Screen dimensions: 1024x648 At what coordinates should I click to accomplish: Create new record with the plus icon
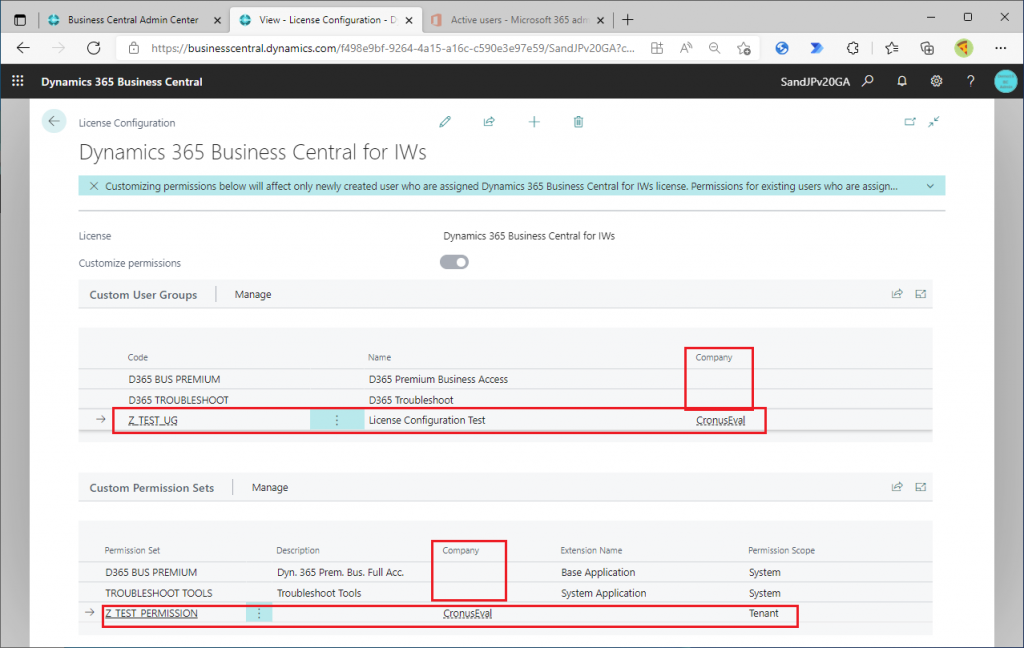click(x=534, y=122)
